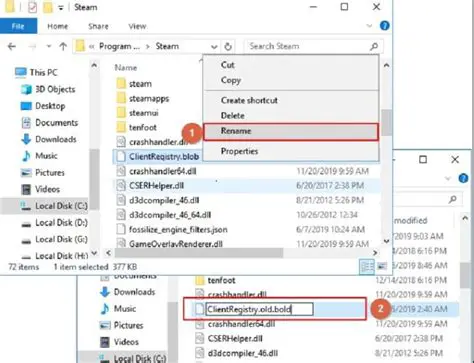
Task: Sort by the Name column header
Action: pyautogui.click(x=126, y=68)
